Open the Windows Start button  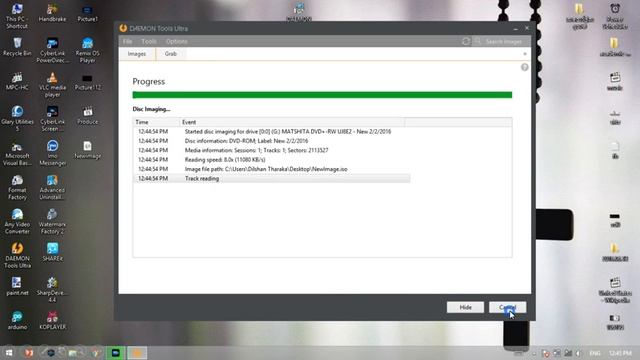coord(8,353)
